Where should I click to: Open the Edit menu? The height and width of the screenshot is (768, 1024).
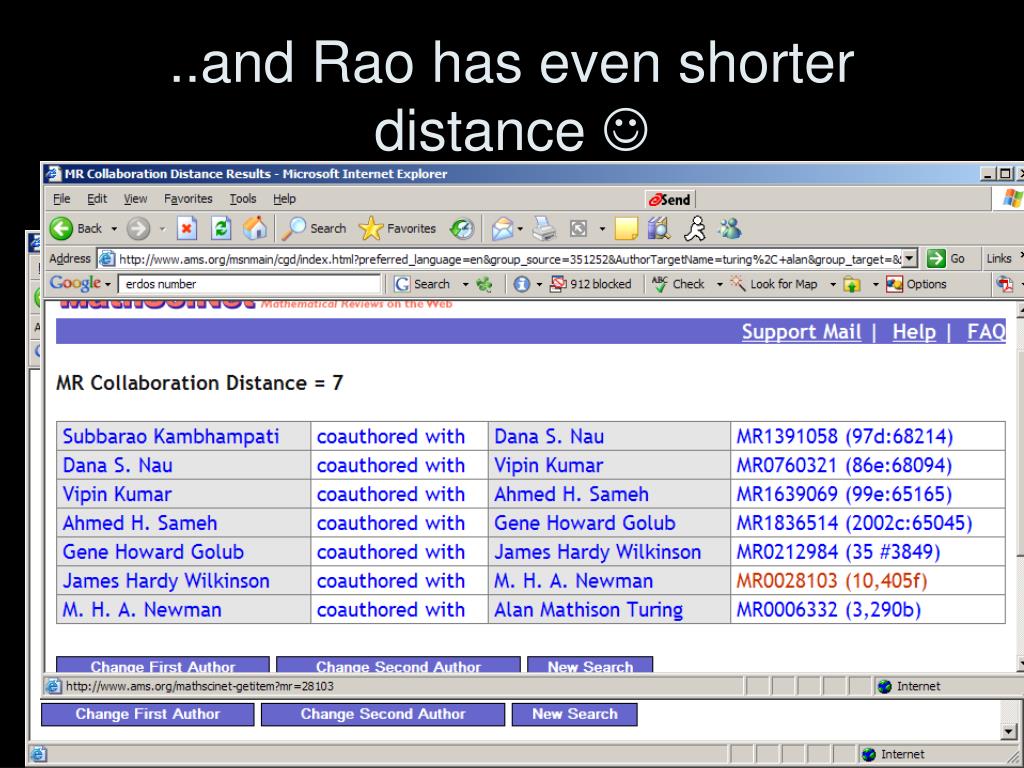pyautogui.click(x=97, y=199)
